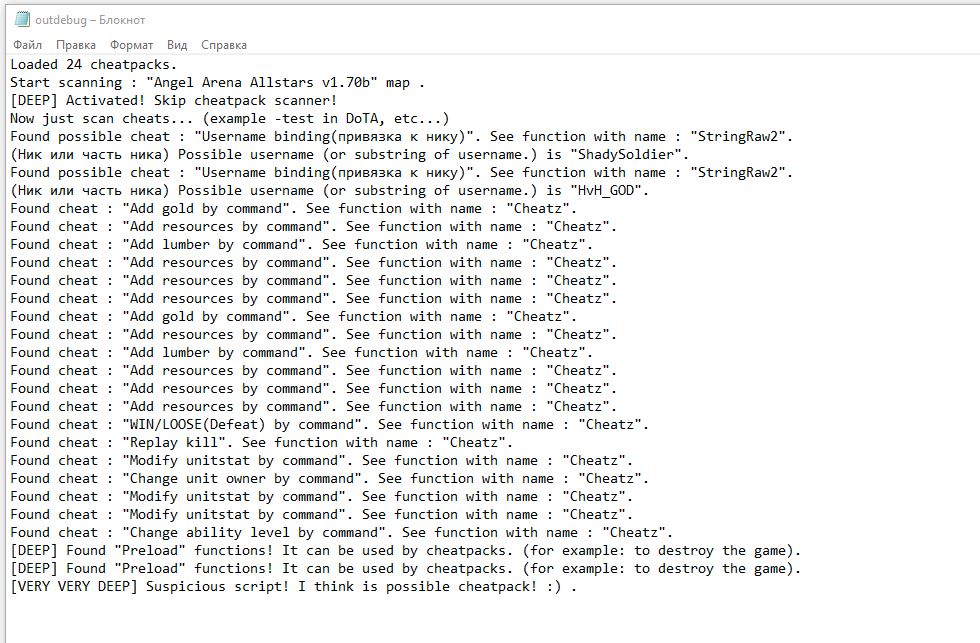Image resolution: width=980 pixels, height=643 pixels.
Task: Click the 'Replay kill' cheat line
Action: click(261, 442)
